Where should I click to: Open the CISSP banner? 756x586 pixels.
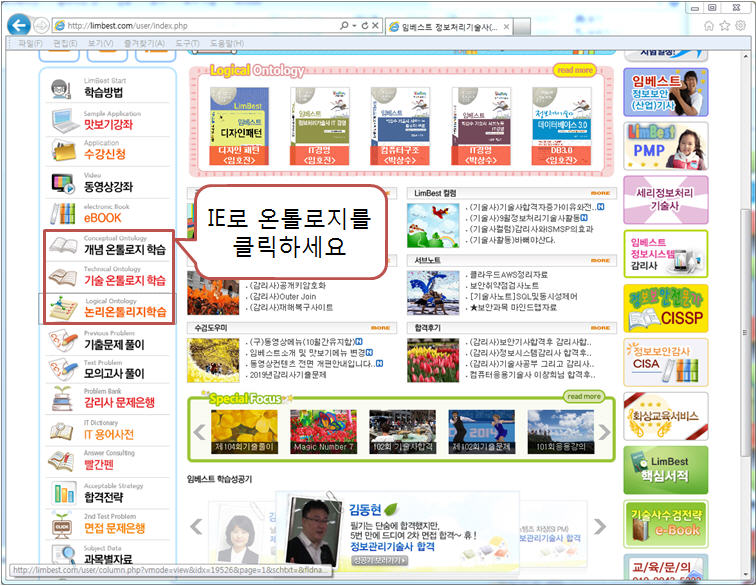pyautogui.click(x=665, y=308)
